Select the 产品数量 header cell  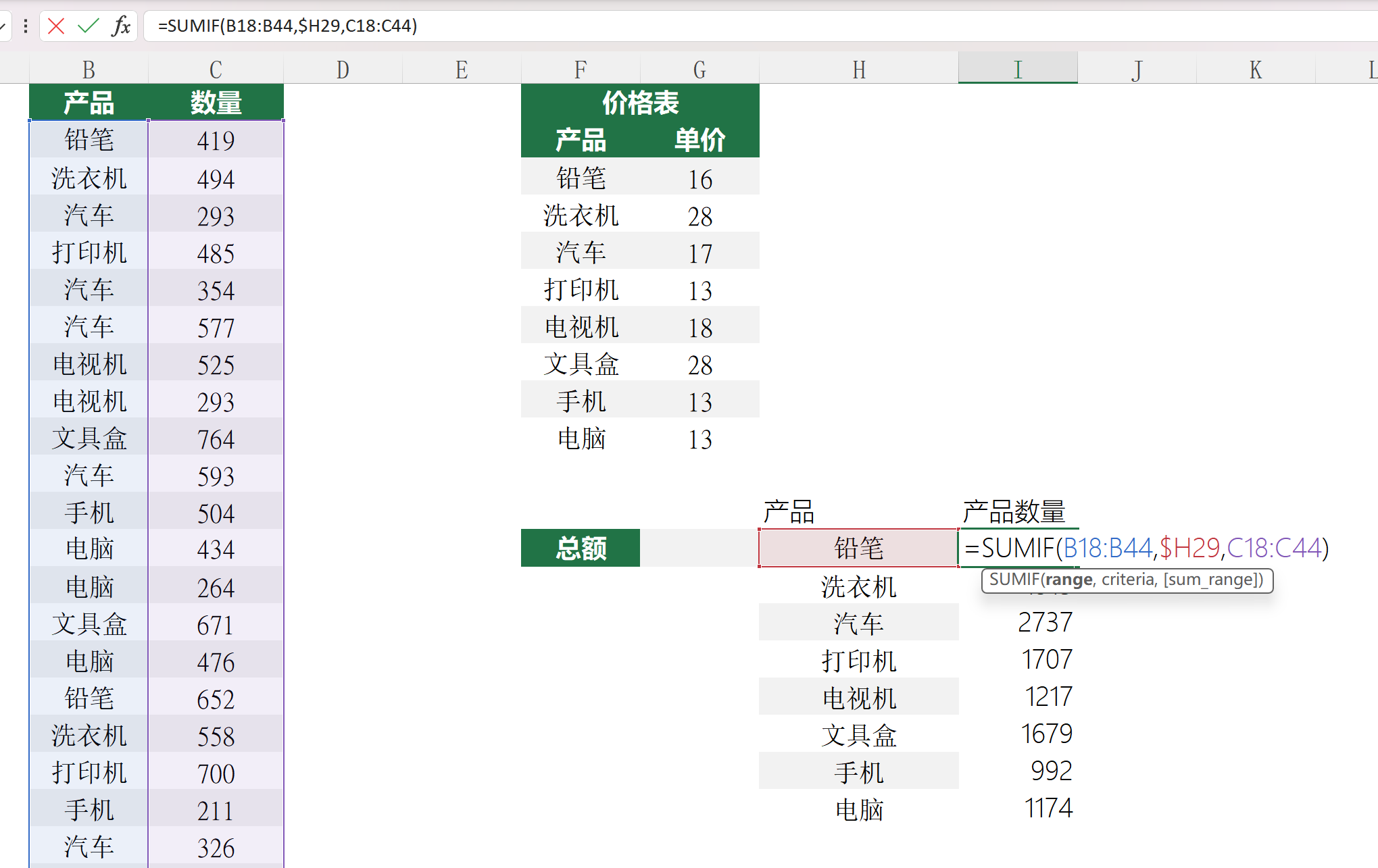[x=1014, y=511]
